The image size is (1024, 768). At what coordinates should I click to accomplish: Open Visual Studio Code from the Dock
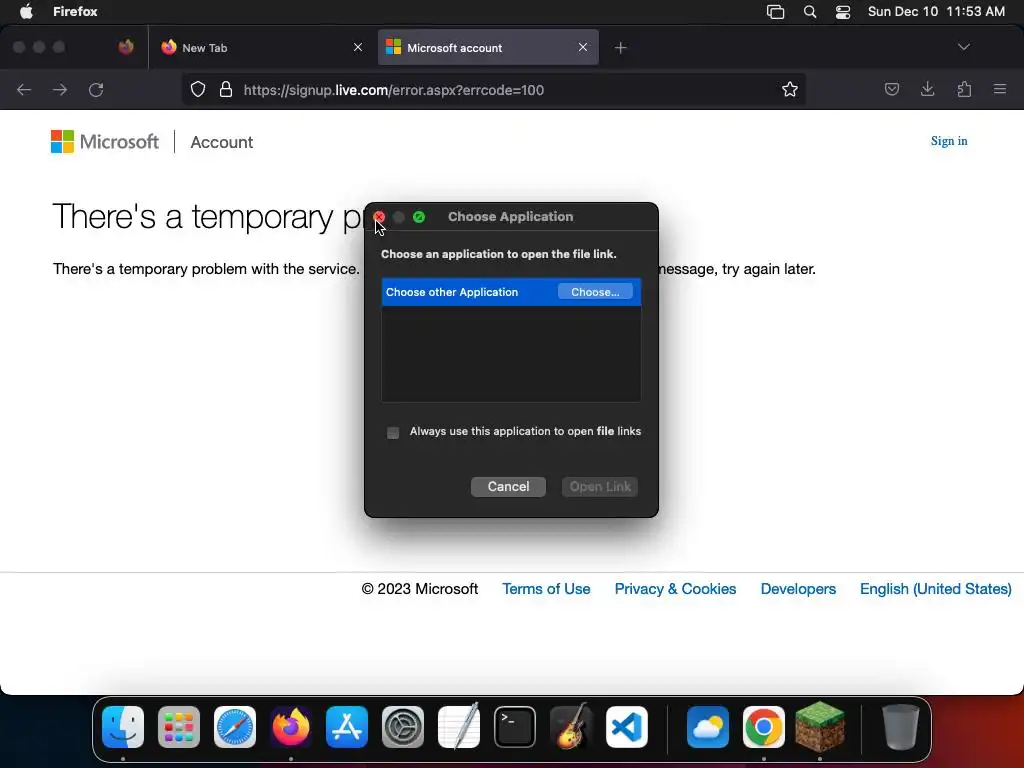(627, 727)
